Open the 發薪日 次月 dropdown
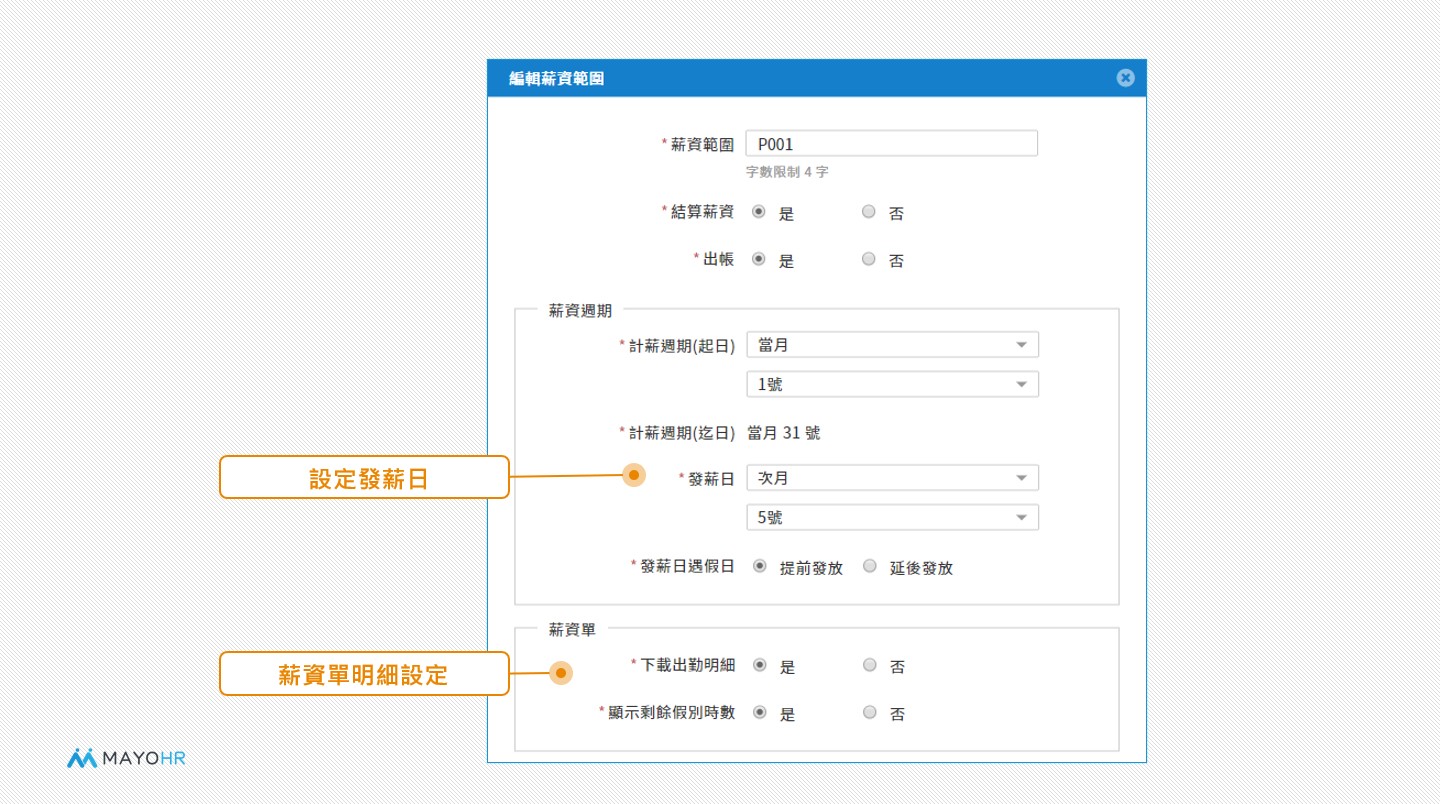 click(892, 478)
